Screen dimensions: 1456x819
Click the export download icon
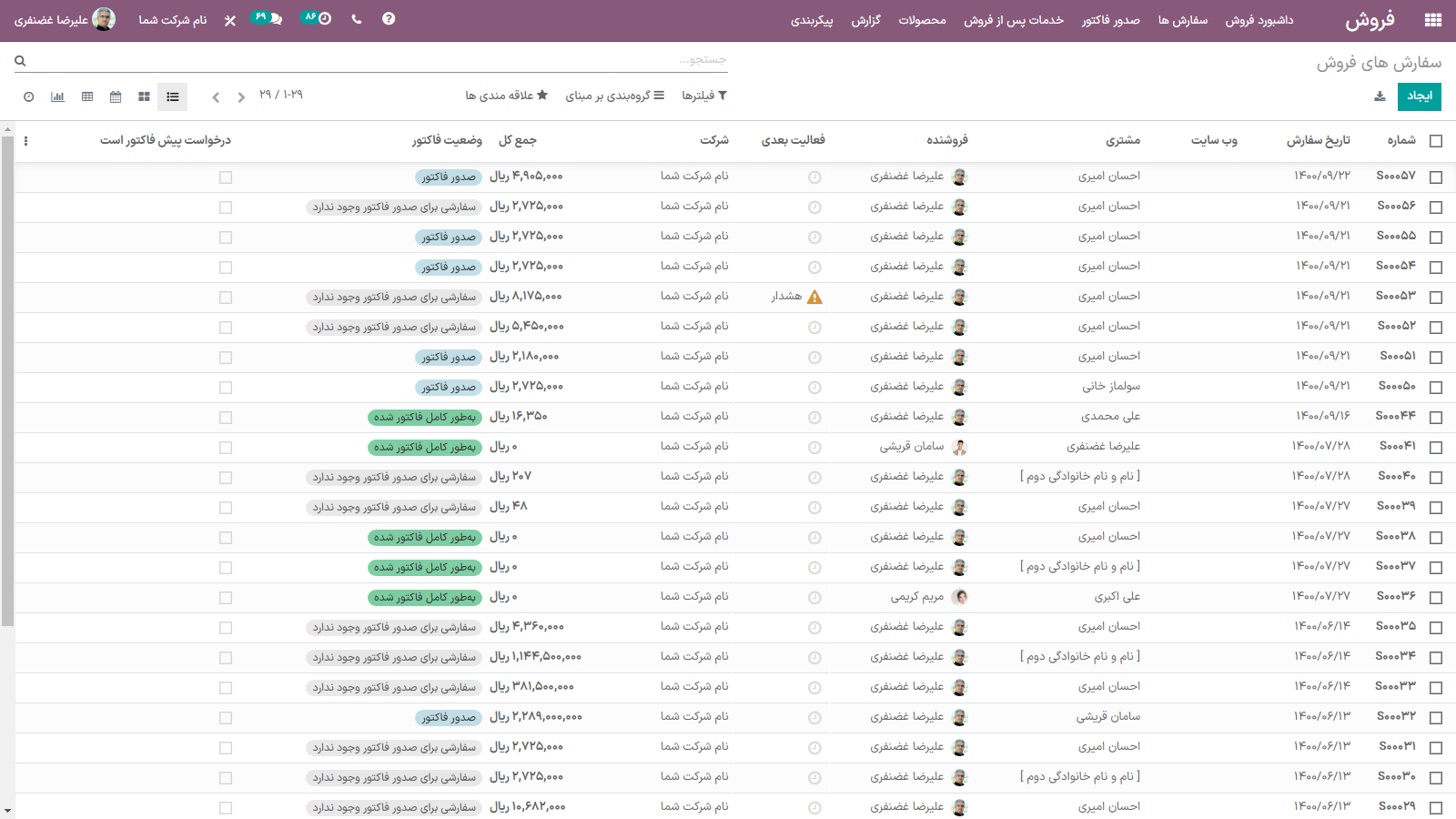pos(1380,96)
